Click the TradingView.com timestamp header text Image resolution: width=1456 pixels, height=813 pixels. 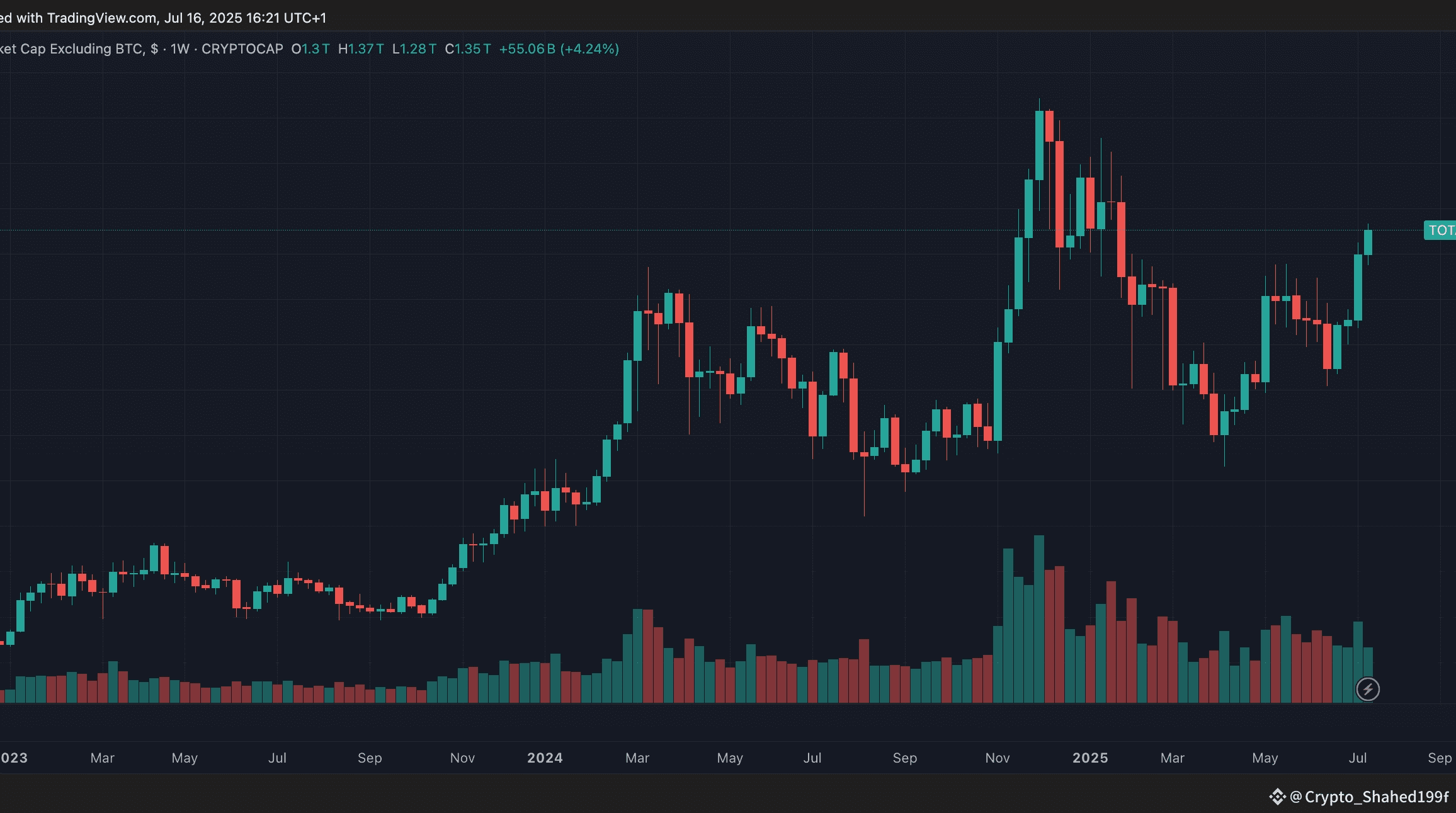164,18
